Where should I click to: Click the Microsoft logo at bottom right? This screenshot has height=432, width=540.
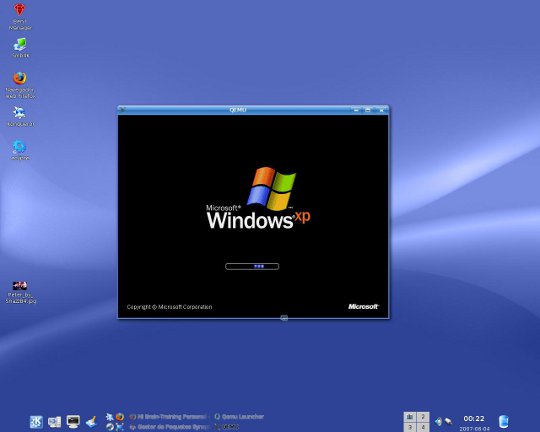click(363, 307)
